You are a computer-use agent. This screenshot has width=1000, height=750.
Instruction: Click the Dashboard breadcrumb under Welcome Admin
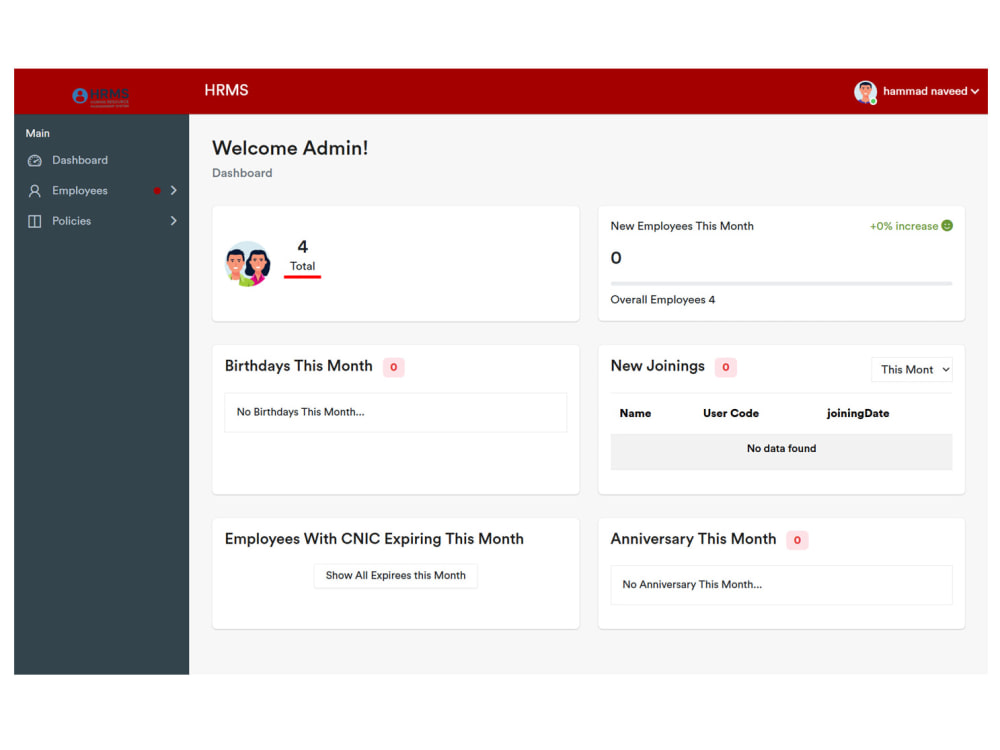(242, 173)
